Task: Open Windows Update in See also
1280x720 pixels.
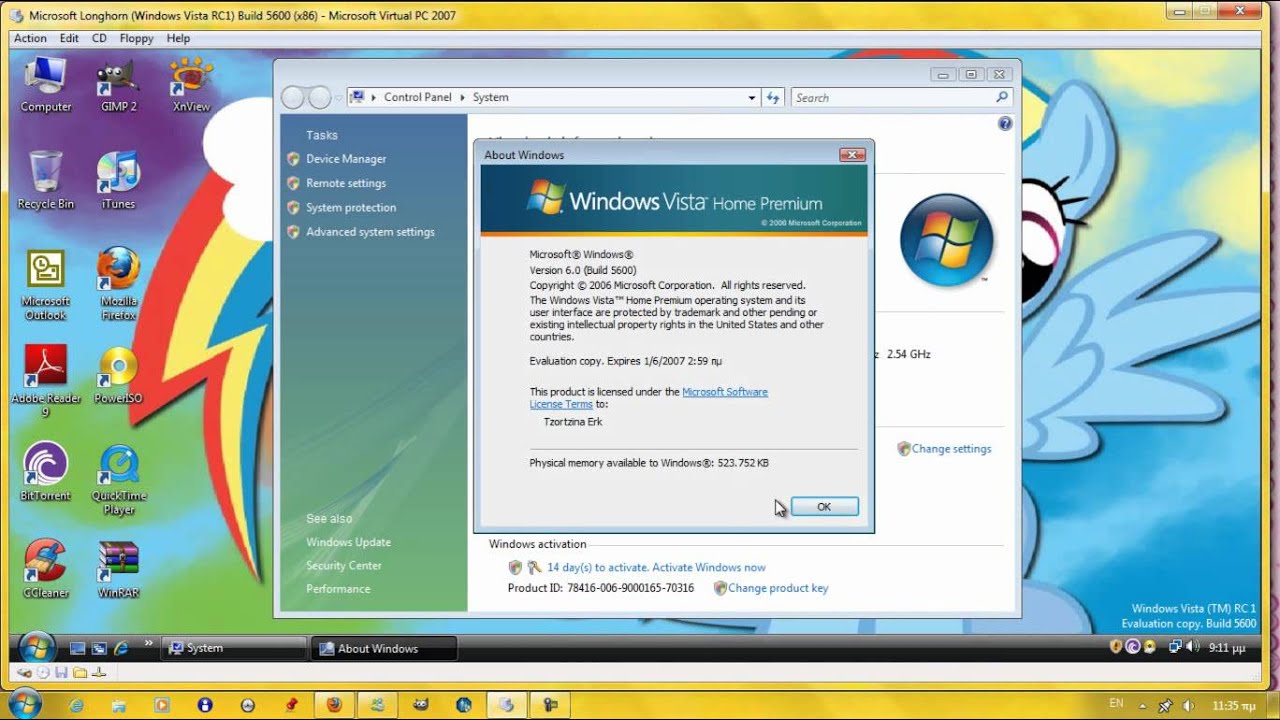Action: tap(348, 542)
